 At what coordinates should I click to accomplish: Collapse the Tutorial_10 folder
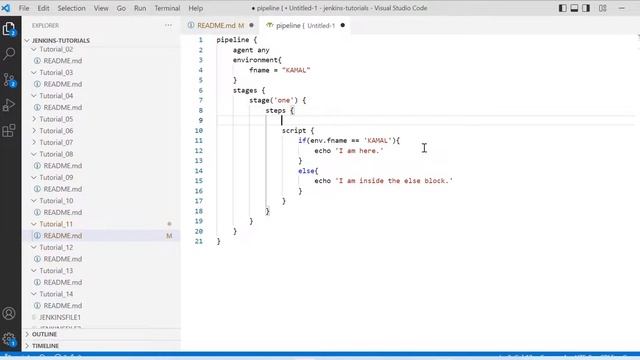tap(56, 201)
